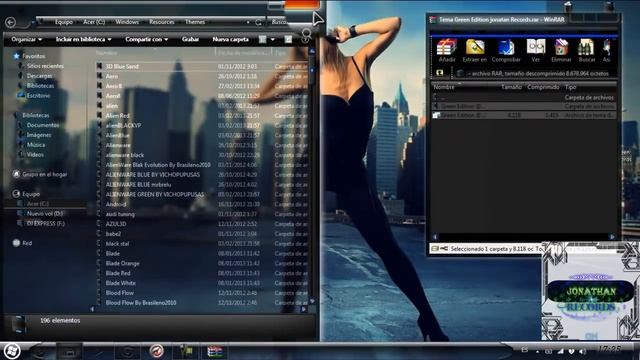Select Música library in sidebar
The image size is (640, 360).
(x=36, y=144)
